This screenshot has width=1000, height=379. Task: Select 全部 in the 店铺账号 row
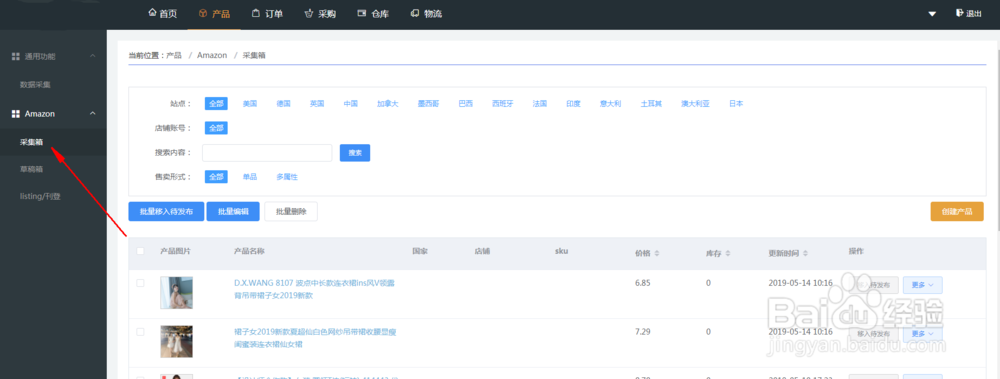point(216,128)
